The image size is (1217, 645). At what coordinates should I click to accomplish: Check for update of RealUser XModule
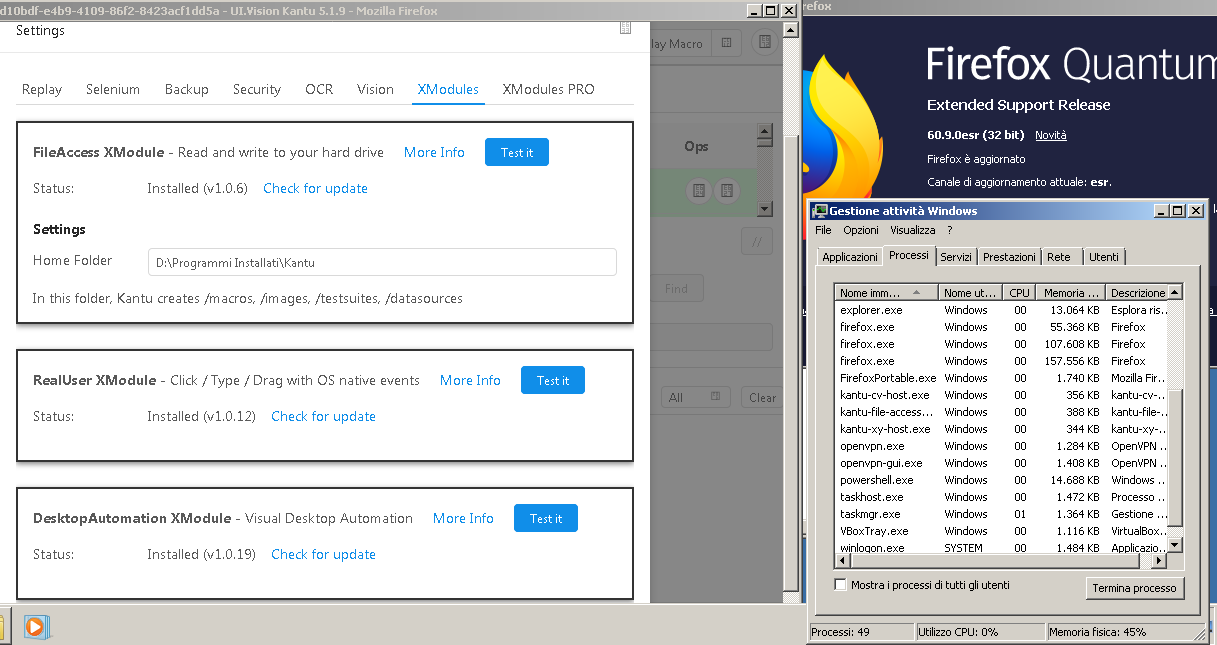[323, 416]
